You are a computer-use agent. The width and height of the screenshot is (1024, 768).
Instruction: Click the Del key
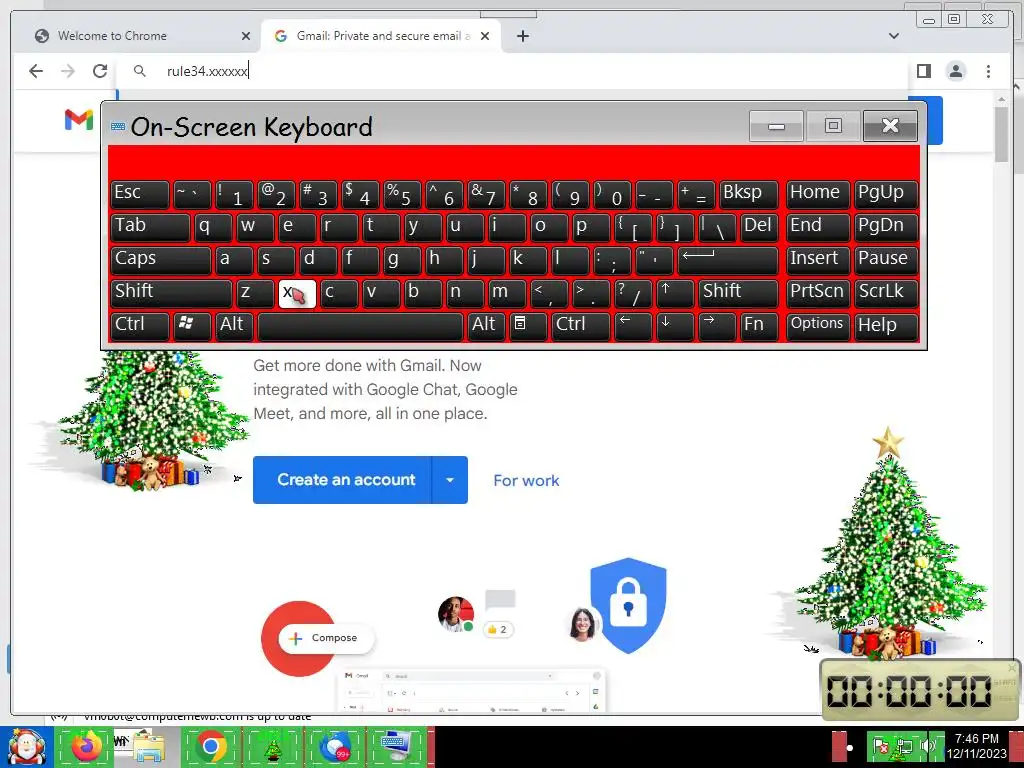(x=759, y=227)
